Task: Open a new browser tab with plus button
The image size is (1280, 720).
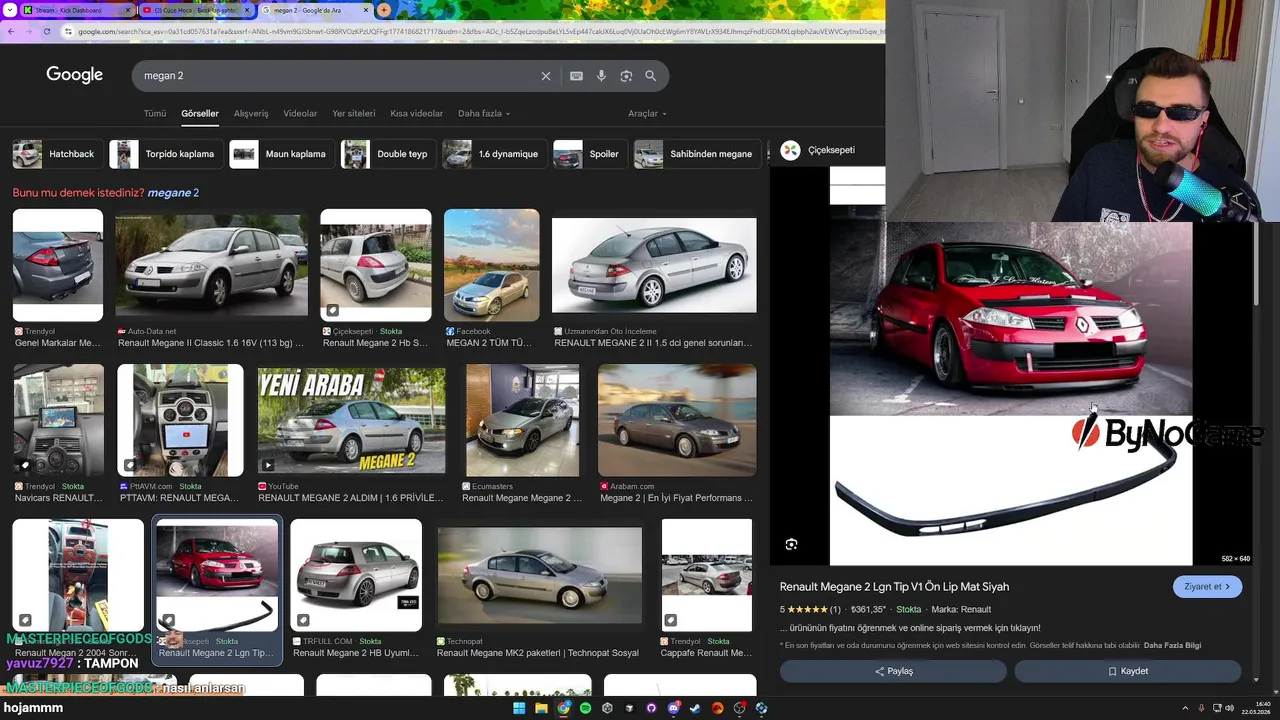Action: 384,10
